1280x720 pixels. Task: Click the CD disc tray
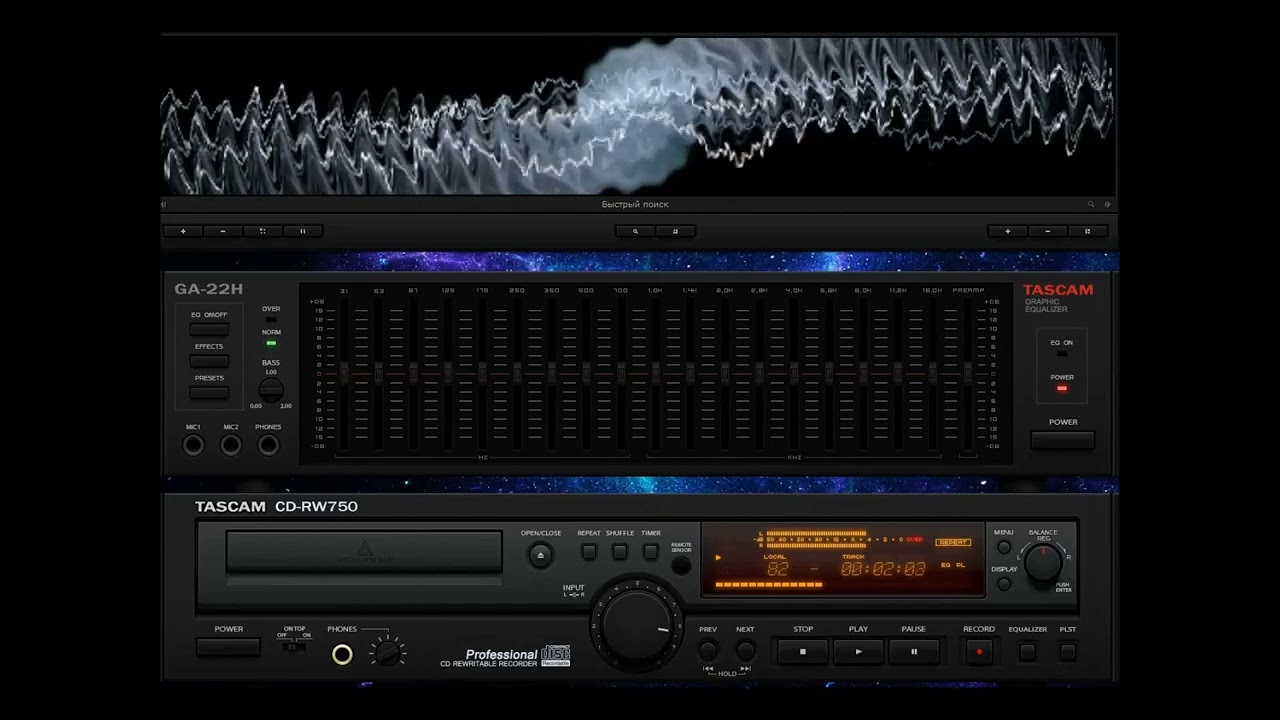364,552
